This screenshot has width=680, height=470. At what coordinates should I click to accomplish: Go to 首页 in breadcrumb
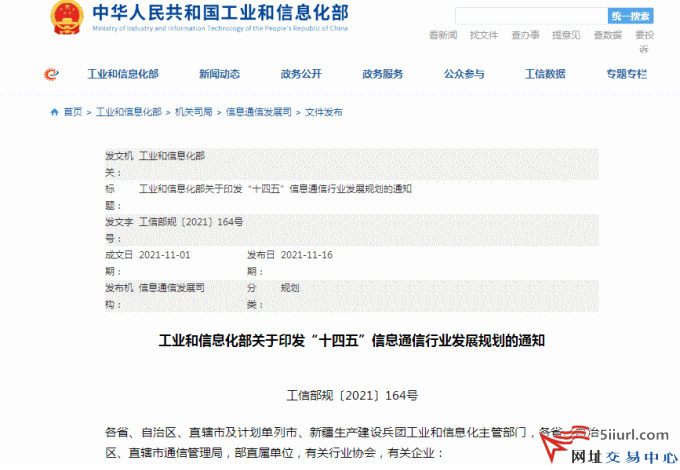(73, 112)
